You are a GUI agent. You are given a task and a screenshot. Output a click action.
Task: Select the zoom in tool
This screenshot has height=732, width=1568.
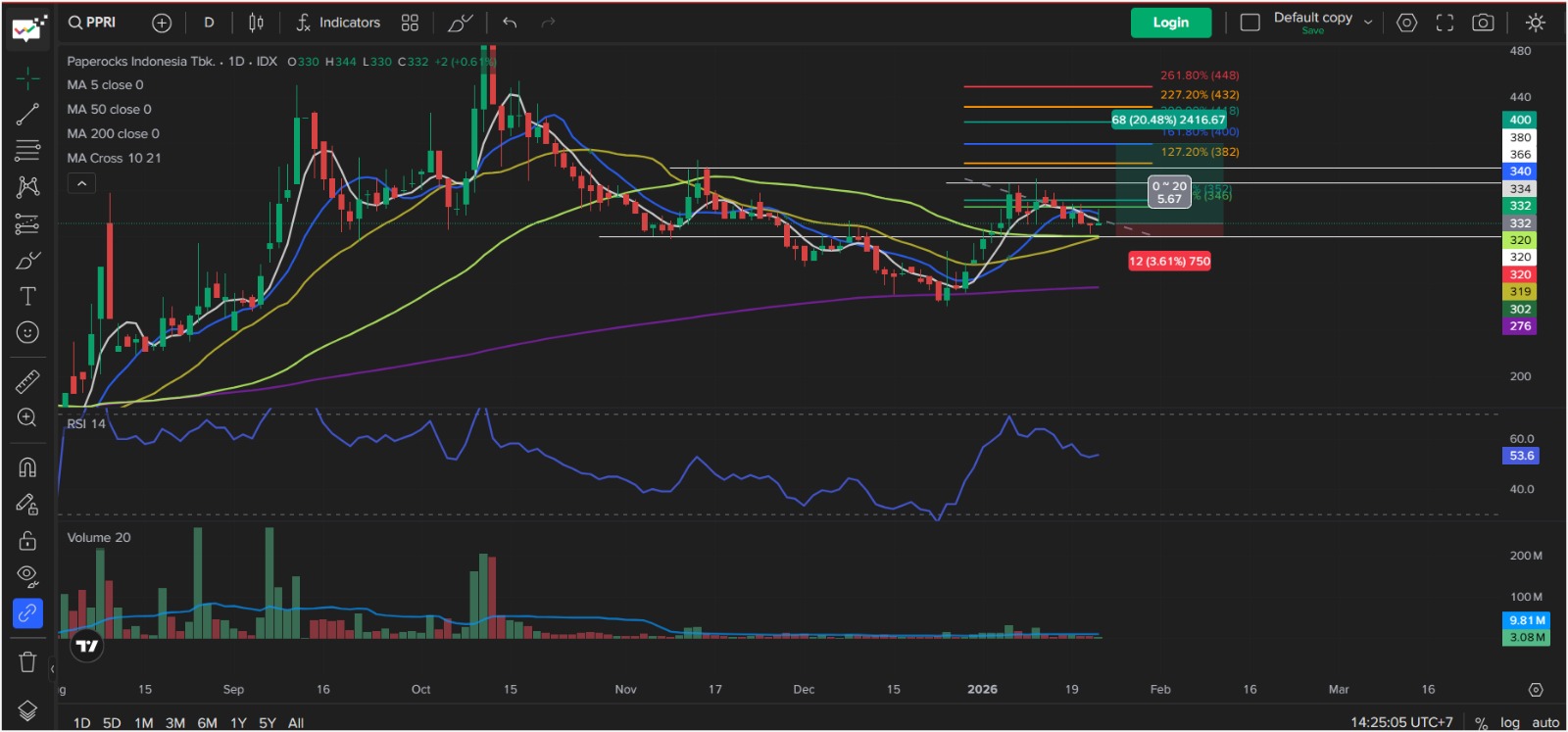click(27, 417)
